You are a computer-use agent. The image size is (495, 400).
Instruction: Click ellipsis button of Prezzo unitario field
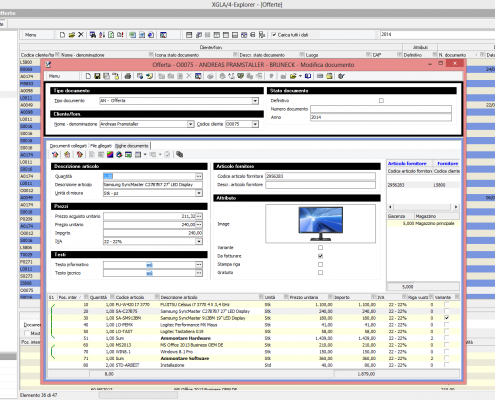coord(199,225)
